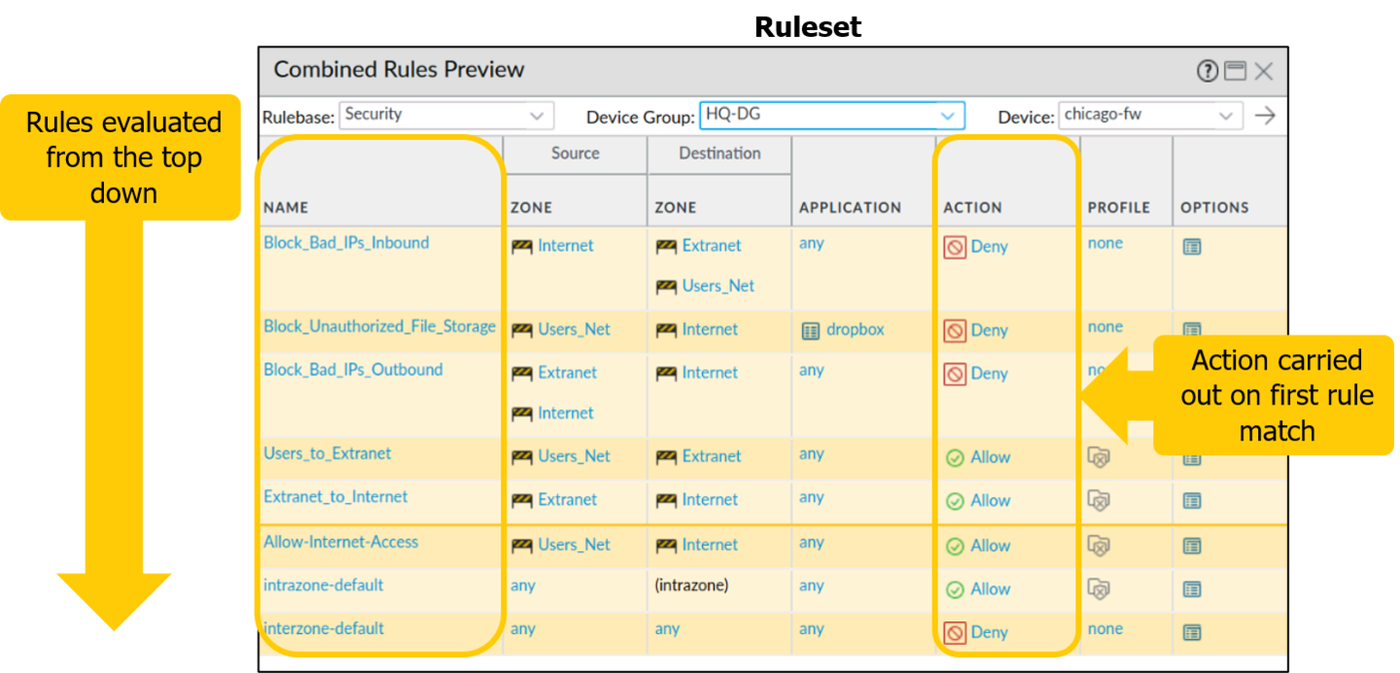Click the NAME column header
Image resolution: width=1400 pixels, height=673 pixels.
click(x=286, y=208)
